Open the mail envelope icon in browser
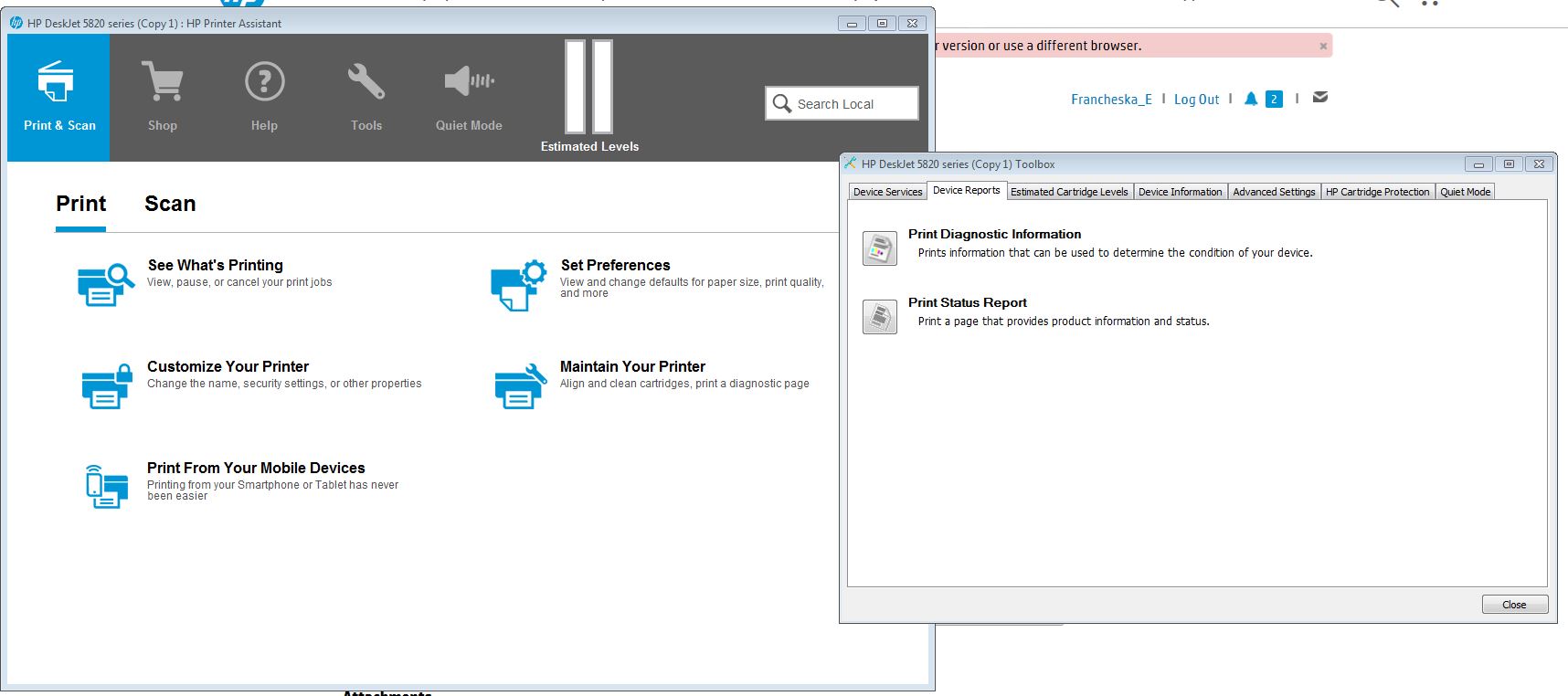This screenshot has width=1568, height=696. click(1320, 97)
